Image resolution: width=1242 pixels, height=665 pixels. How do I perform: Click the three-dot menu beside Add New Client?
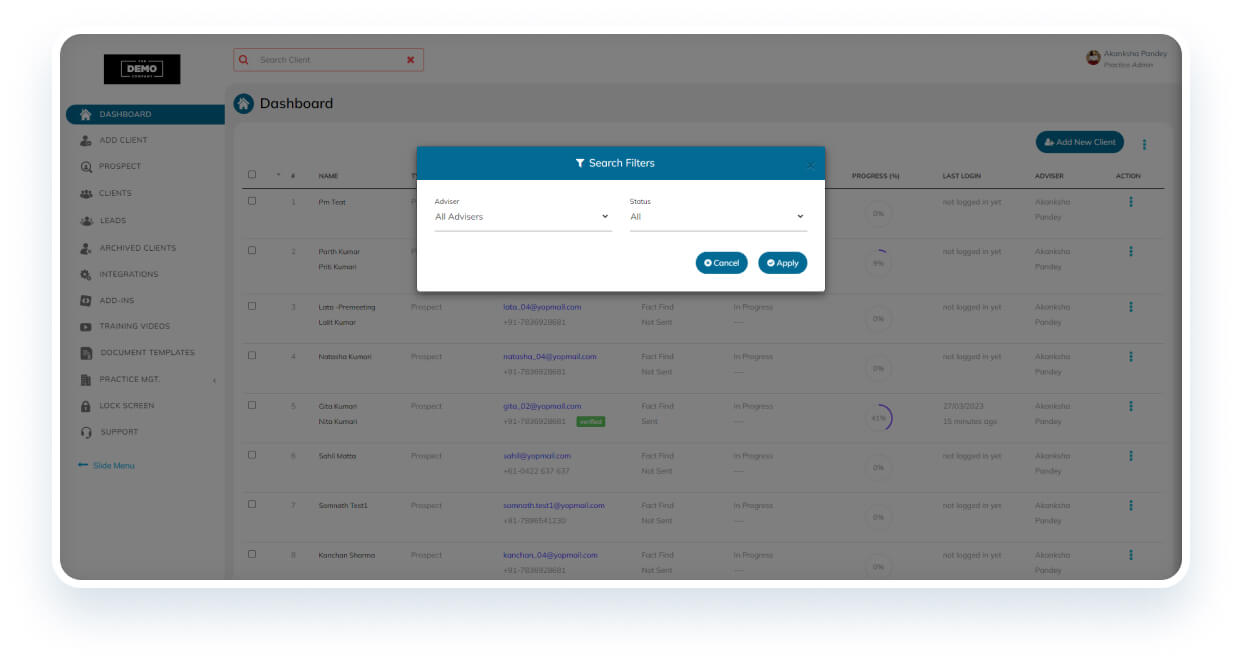click(x=1144, y=144)
